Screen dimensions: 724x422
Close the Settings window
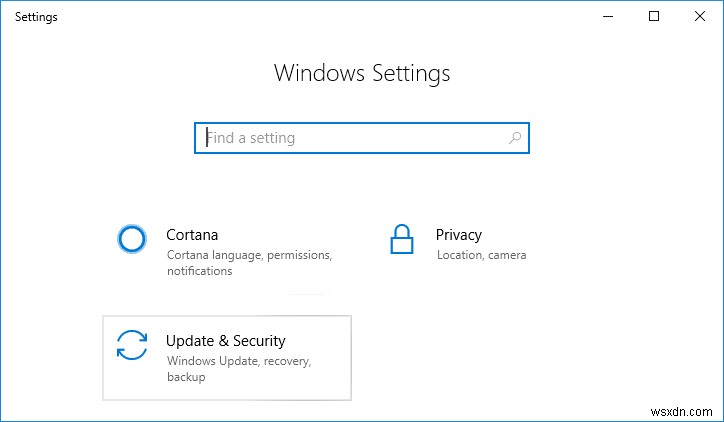[700, 16]
